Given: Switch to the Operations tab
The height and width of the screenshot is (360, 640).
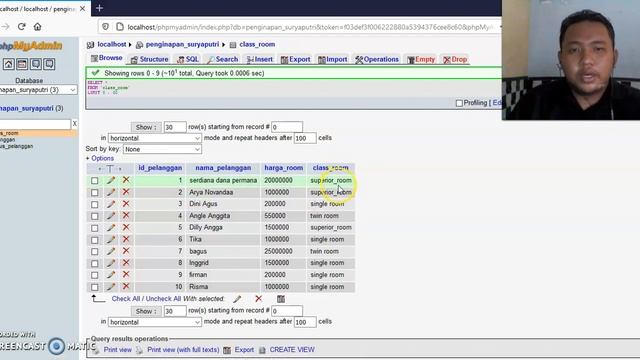Looking at the screenshot, I should 377,60.
